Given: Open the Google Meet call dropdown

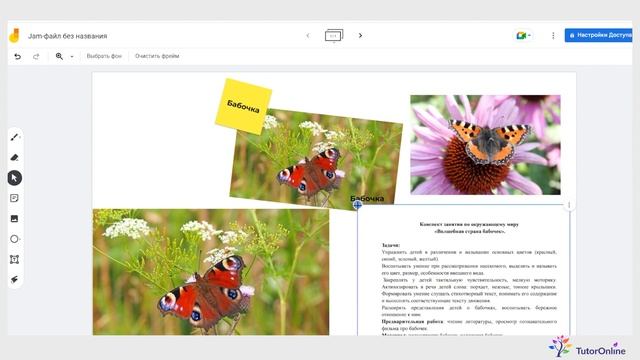Looking at the screenshot, I should [523, 36].
